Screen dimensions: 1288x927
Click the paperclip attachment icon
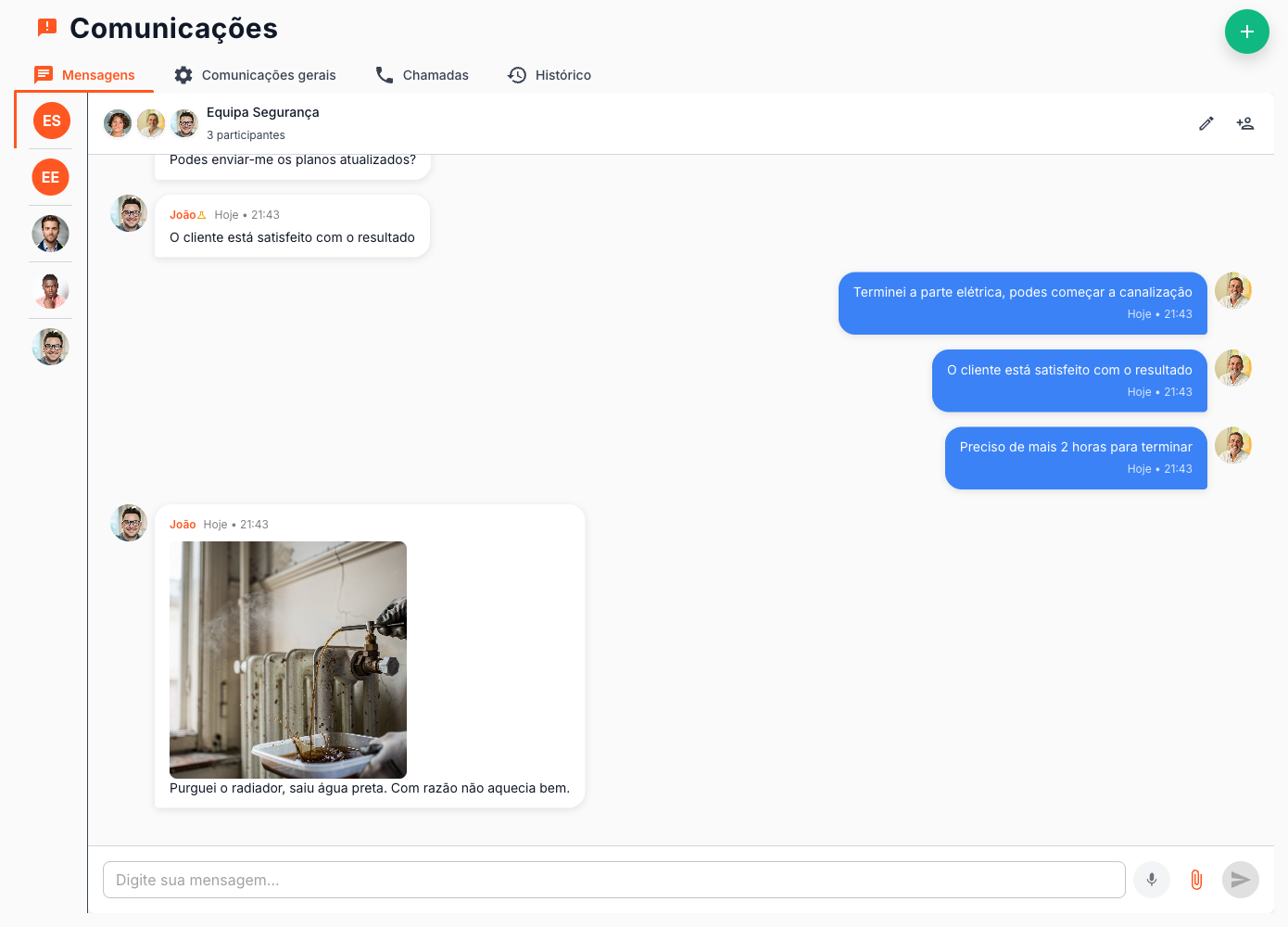(x=1195, y=880)
